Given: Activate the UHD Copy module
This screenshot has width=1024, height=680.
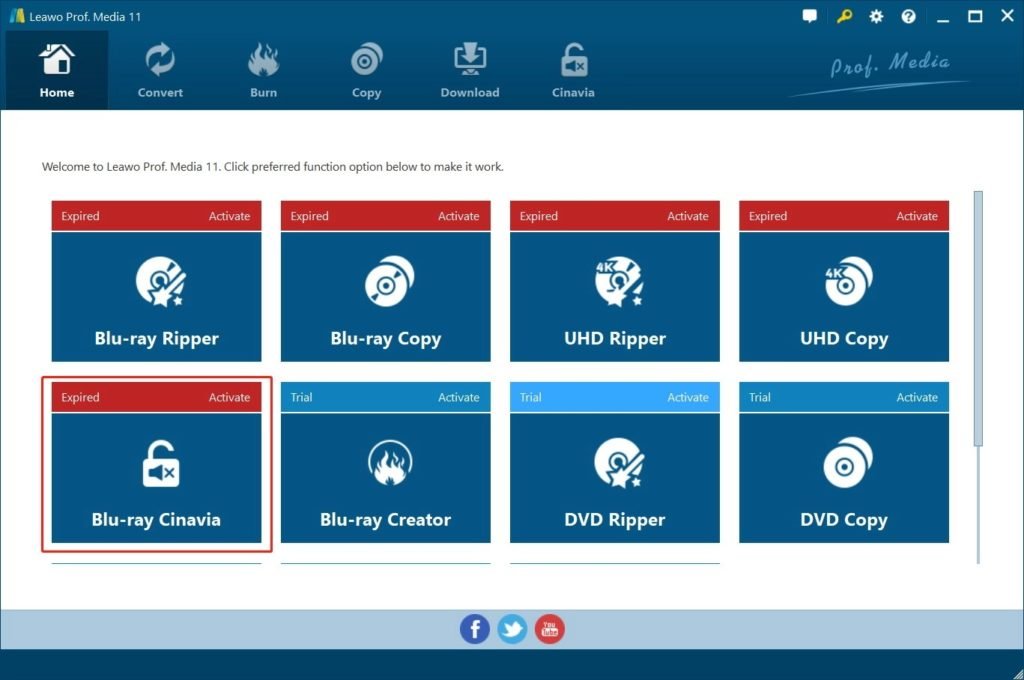Looking at the screenshot, I should pyautogui.click(x=917, y=216).
